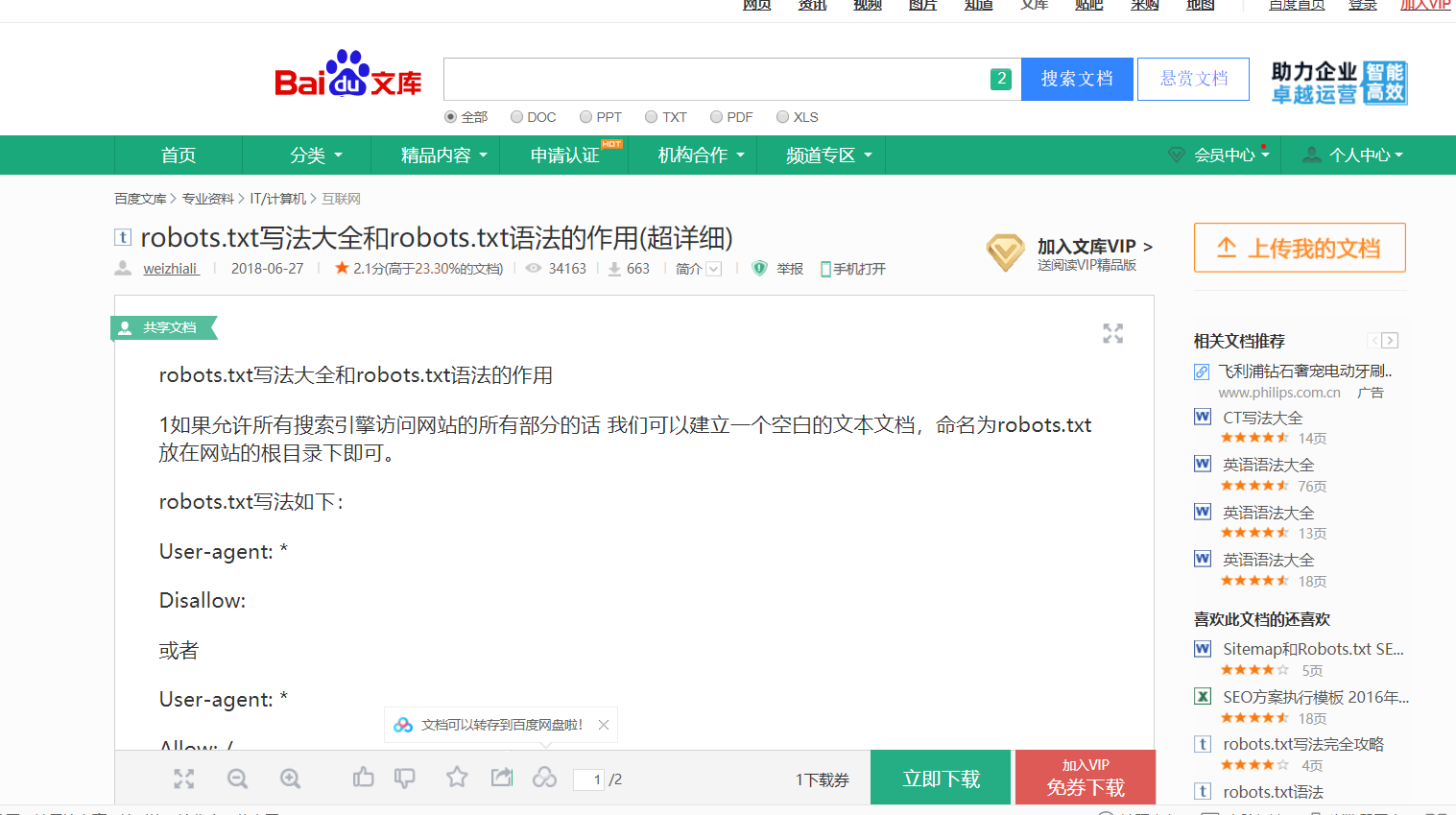
Task: Open the 首页 nav tab
Action: [179, 155]
